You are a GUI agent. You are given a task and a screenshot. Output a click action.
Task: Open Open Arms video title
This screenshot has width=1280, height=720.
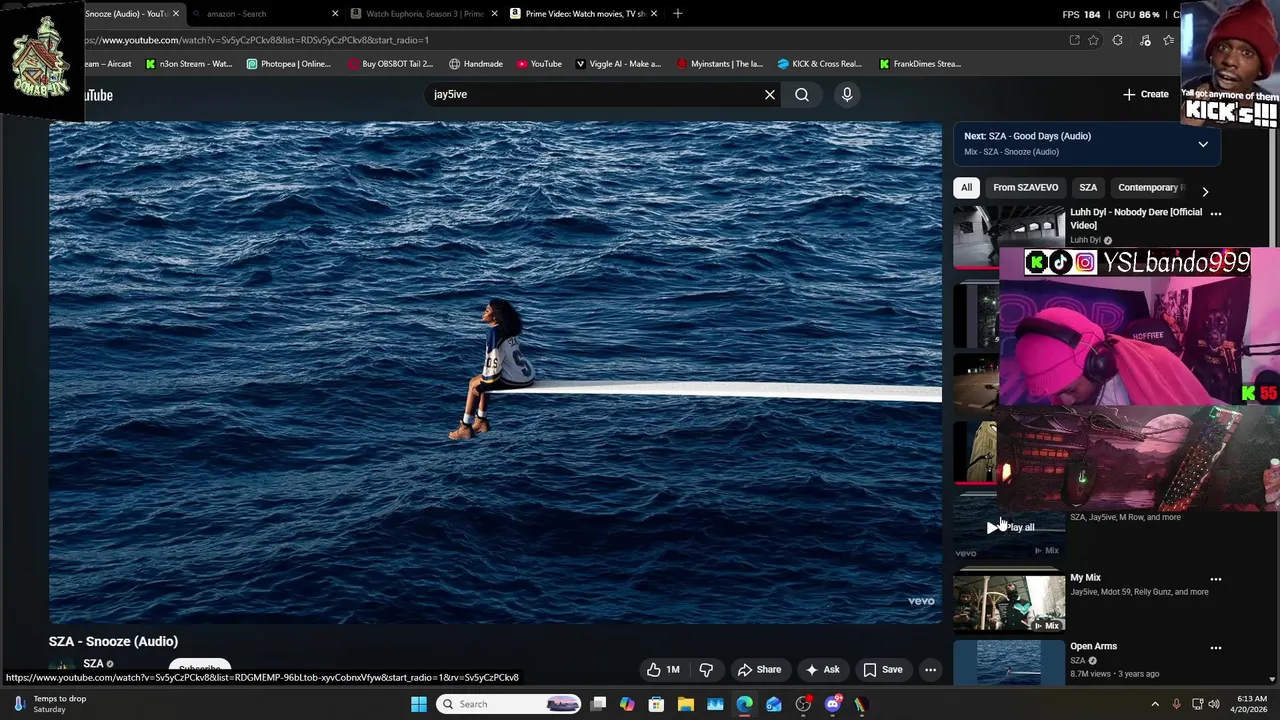(x=1093, y=646)
